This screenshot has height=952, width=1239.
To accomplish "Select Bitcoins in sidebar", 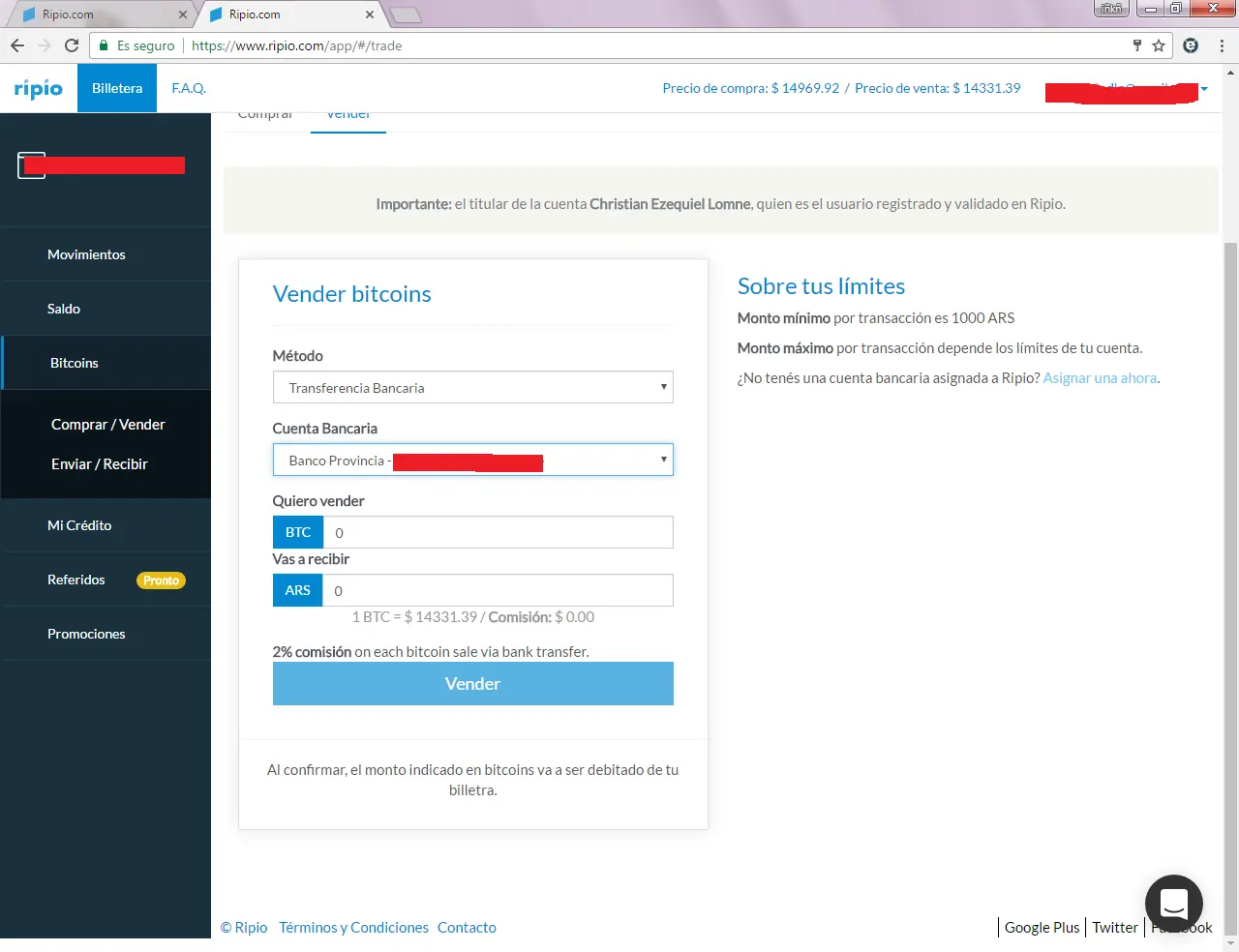I will tap(106, 363).
